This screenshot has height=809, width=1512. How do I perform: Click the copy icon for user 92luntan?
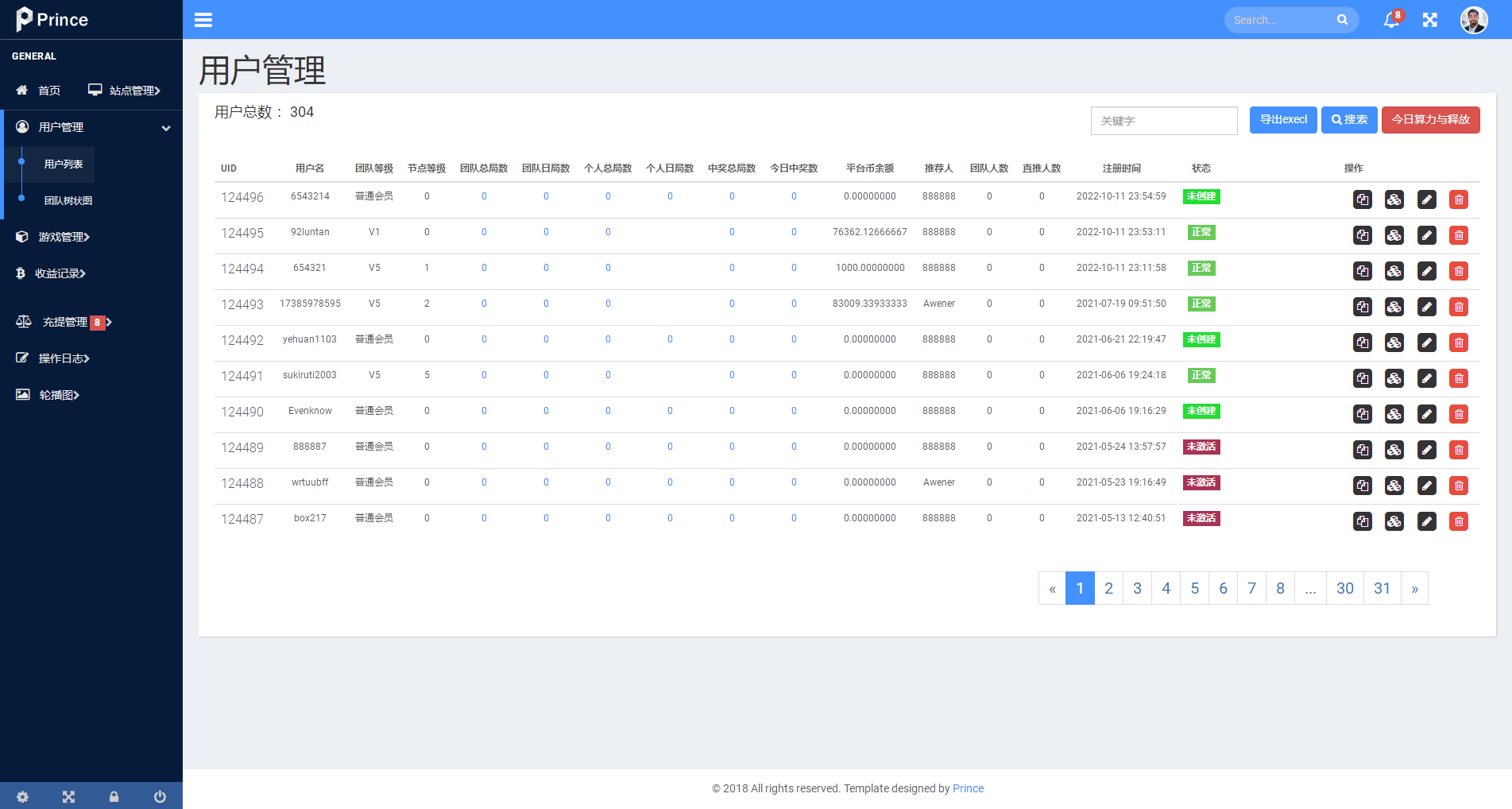coord(1363,235)
